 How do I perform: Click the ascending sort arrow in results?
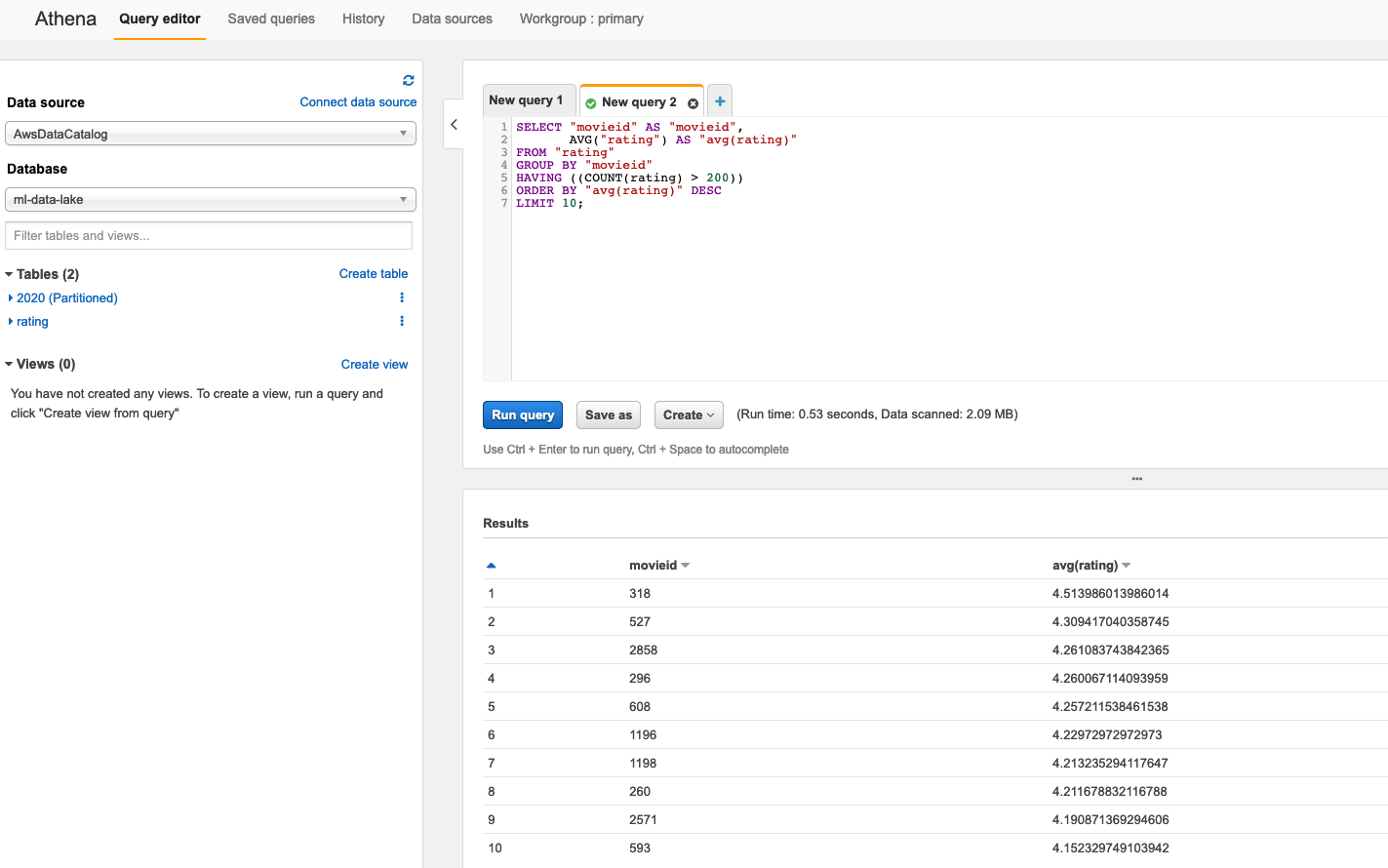point(491,566)
